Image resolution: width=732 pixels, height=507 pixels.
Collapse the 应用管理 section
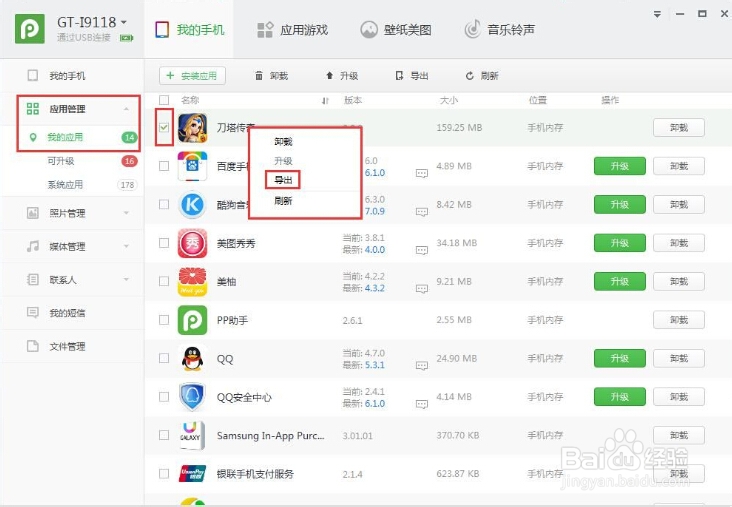coord(127,109)
